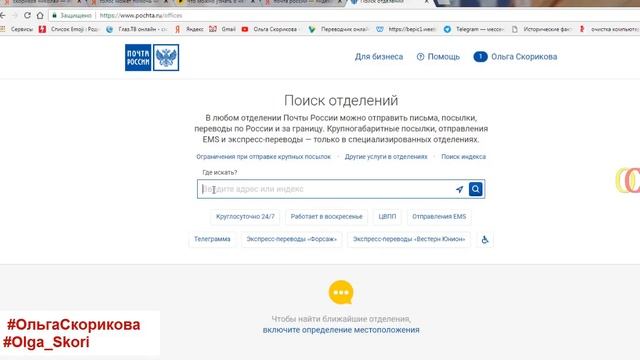Screen dimensions: 640x360
Task: Open the очистка компьютера bookmark
Action: tap(609, 29)
